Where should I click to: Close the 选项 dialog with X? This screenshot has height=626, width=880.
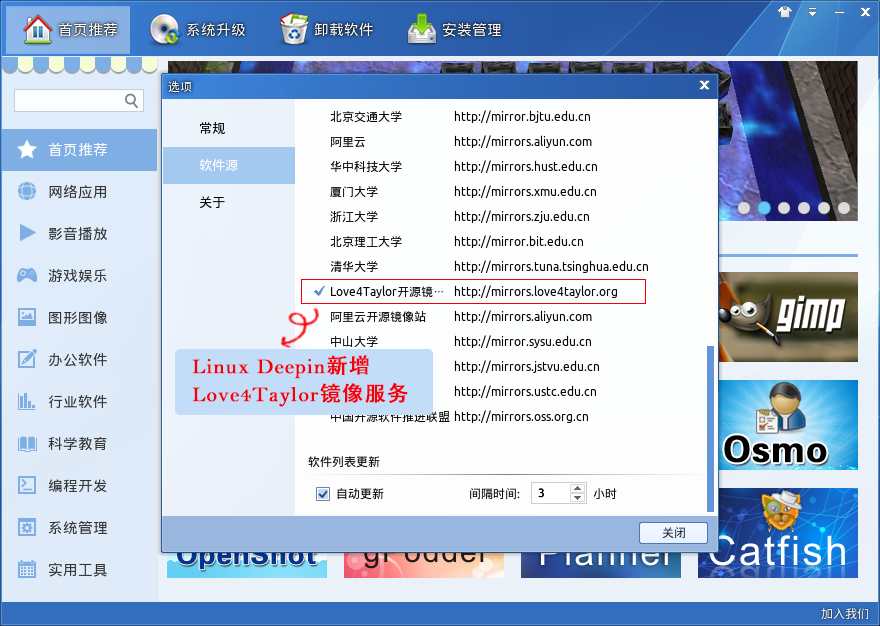[704, 85]
